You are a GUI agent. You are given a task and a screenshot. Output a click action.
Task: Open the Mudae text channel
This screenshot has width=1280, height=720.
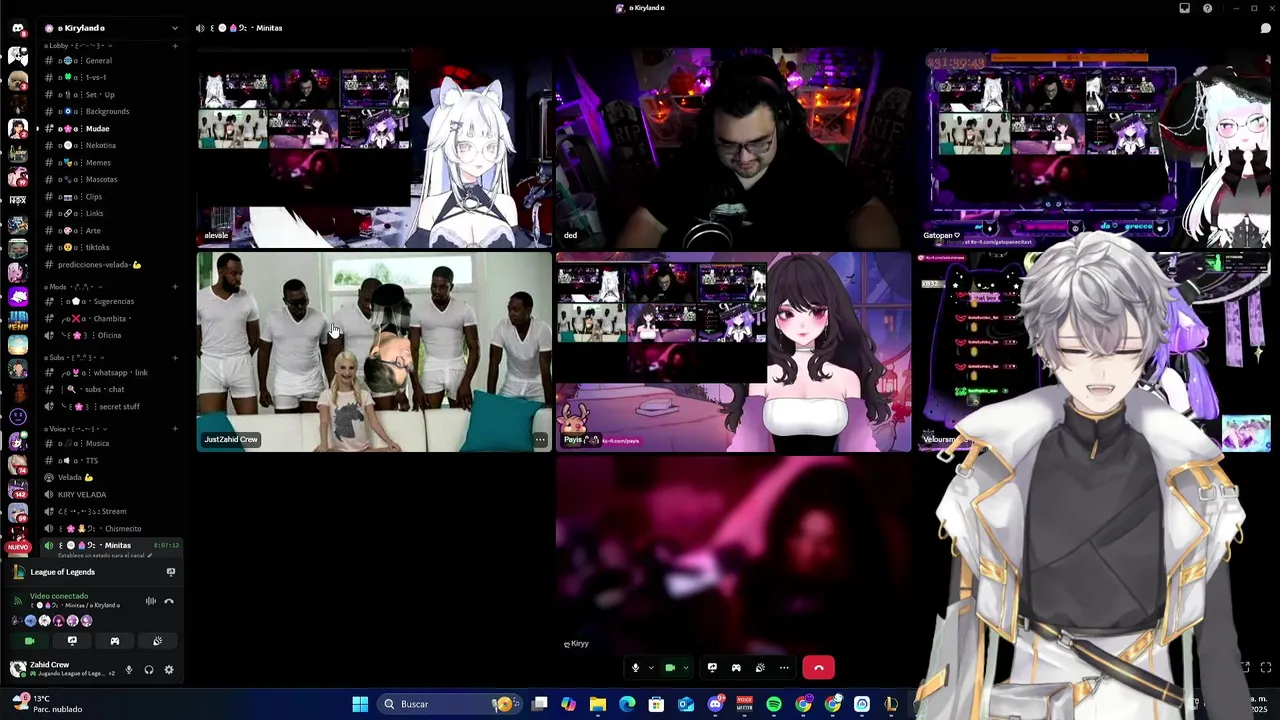click(111, 128)
